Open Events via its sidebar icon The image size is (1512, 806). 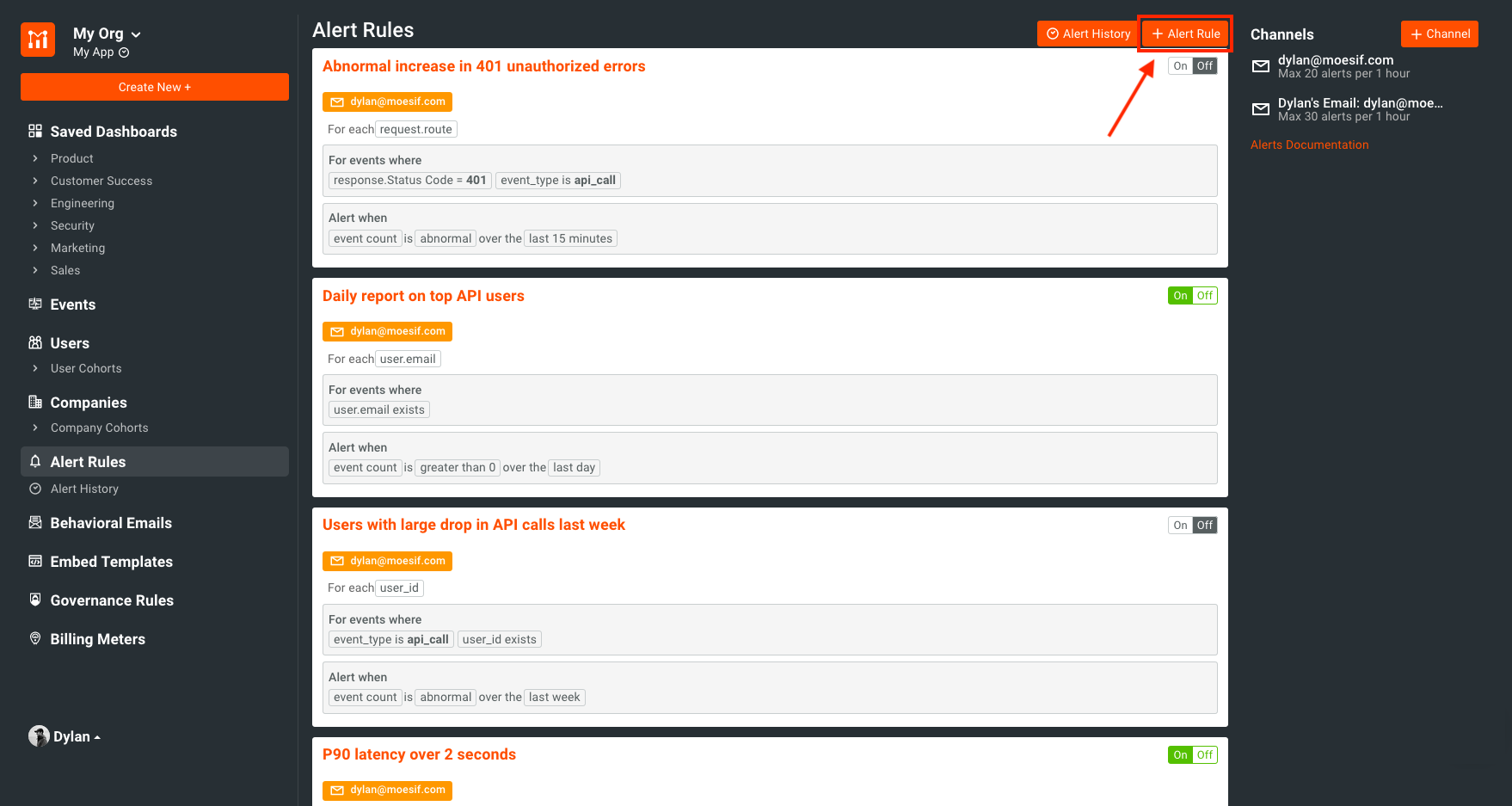pyautogui.click(x=35, y=304)
